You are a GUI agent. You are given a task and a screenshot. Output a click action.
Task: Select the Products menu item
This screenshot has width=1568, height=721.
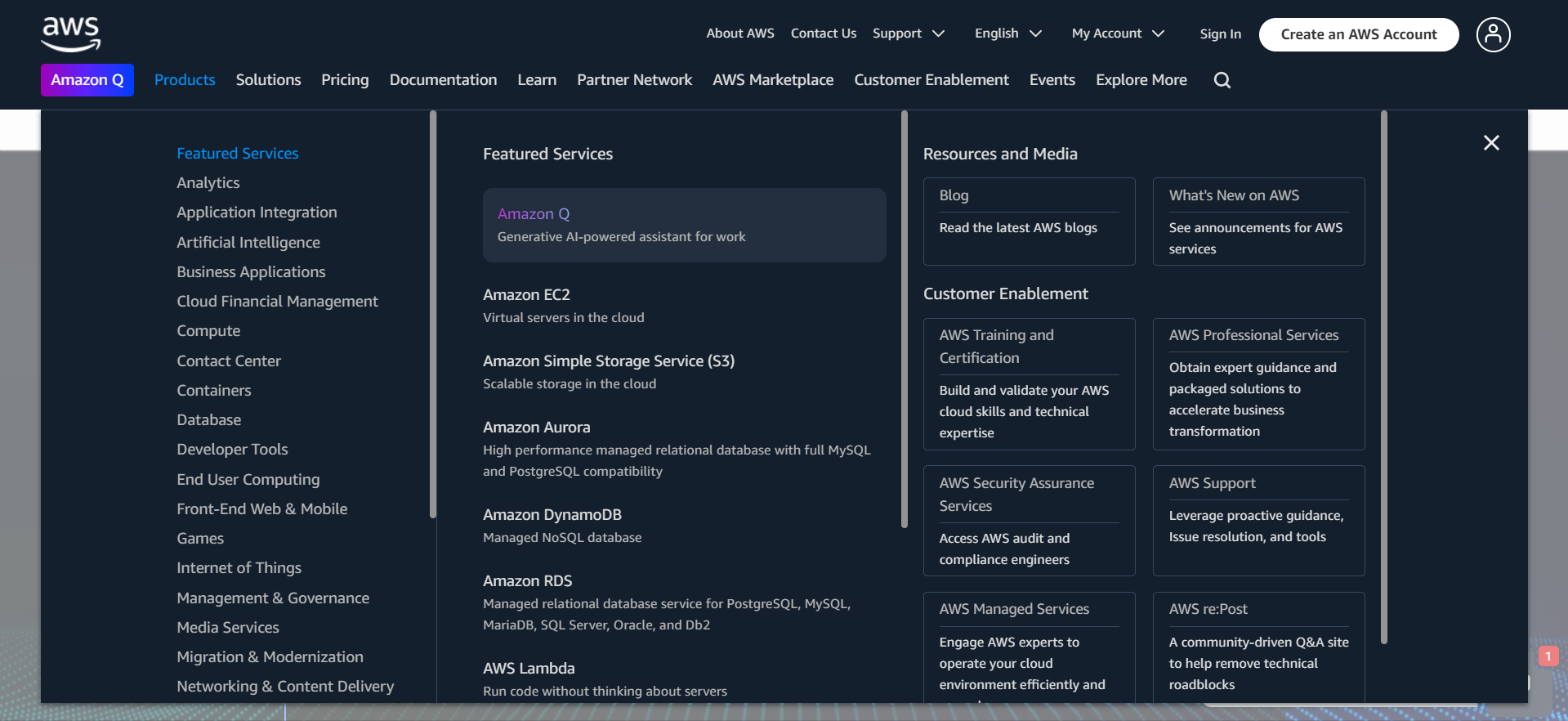tap(185, 80)
